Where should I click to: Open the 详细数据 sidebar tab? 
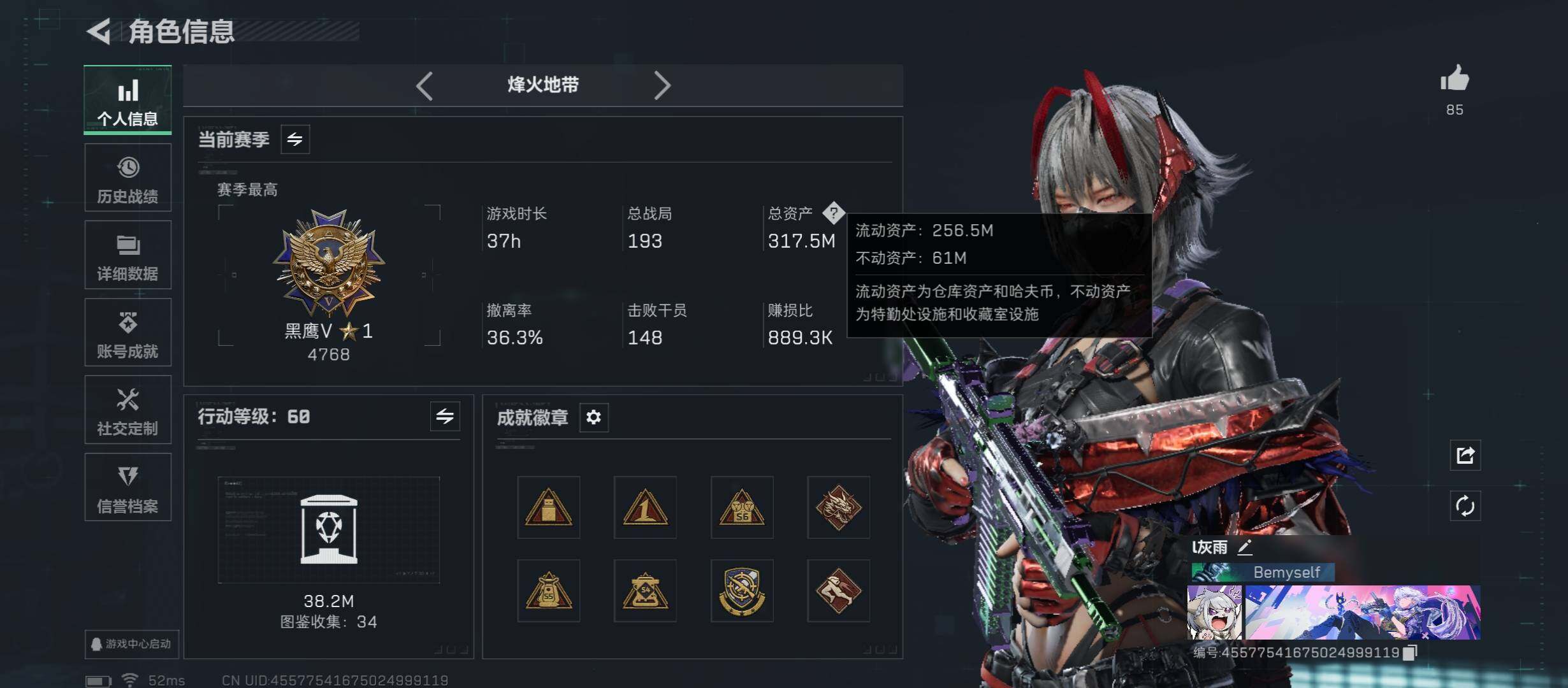127,255
